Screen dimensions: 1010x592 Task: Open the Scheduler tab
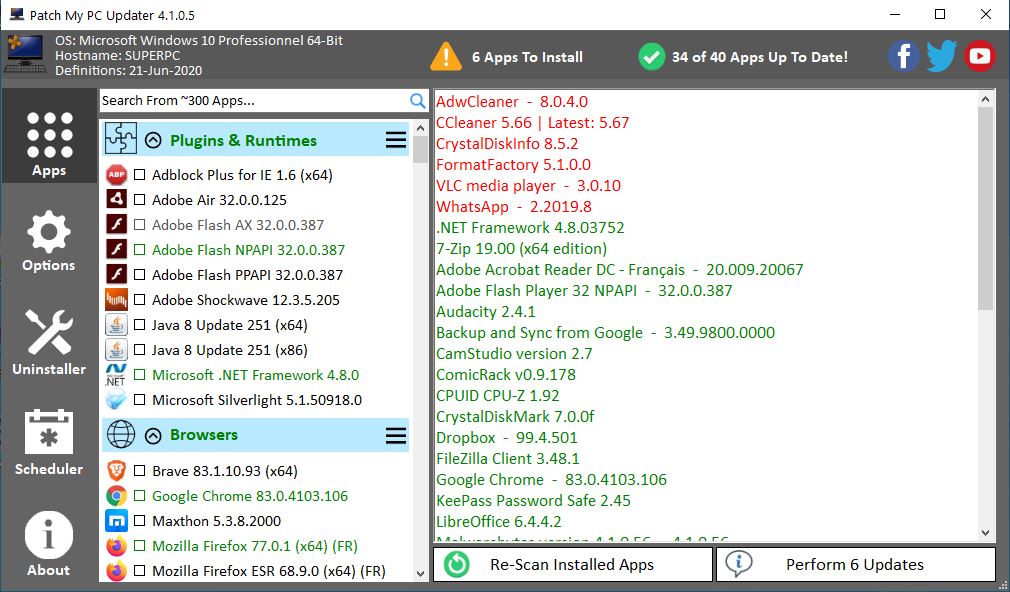(49, 442)
